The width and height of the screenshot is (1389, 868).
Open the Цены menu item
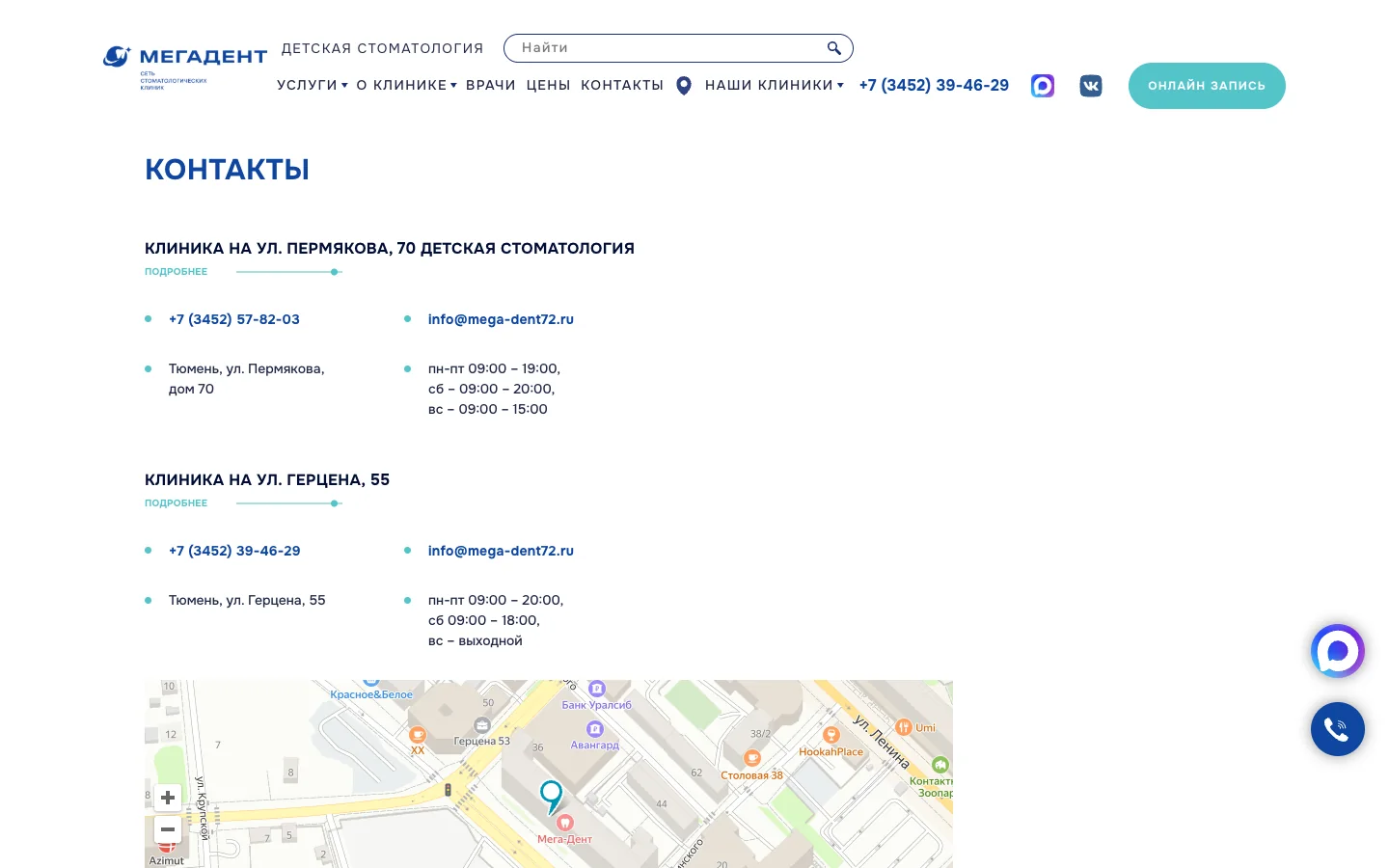tap(549, 85)
